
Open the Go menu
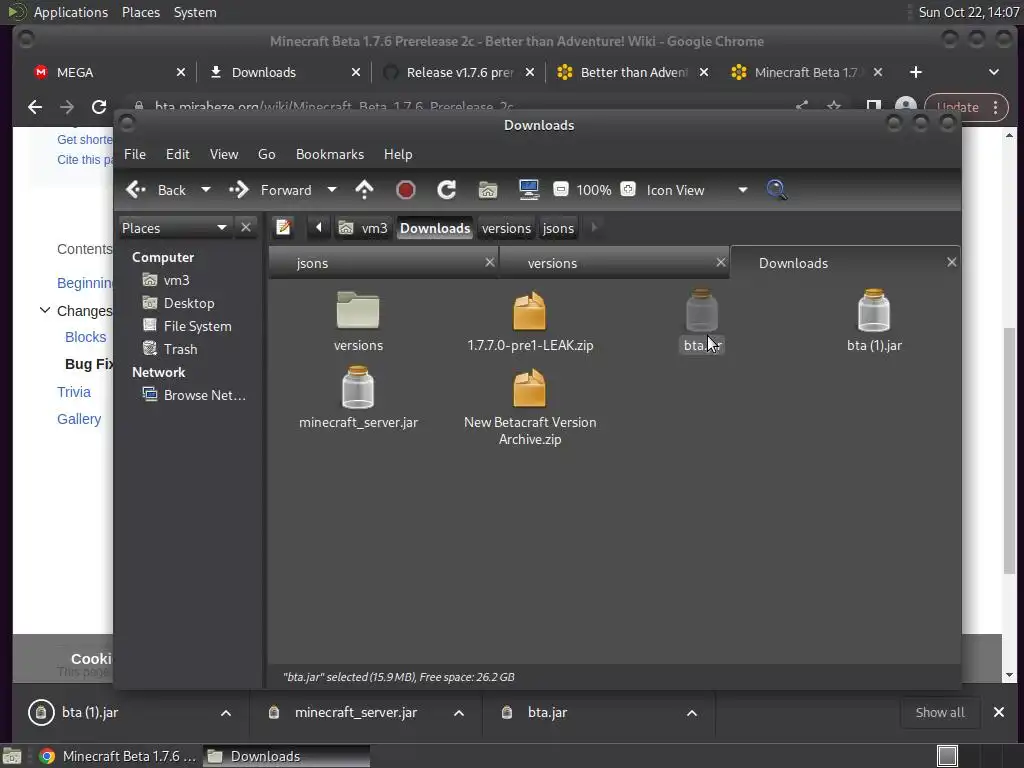[x=266, y=154]
